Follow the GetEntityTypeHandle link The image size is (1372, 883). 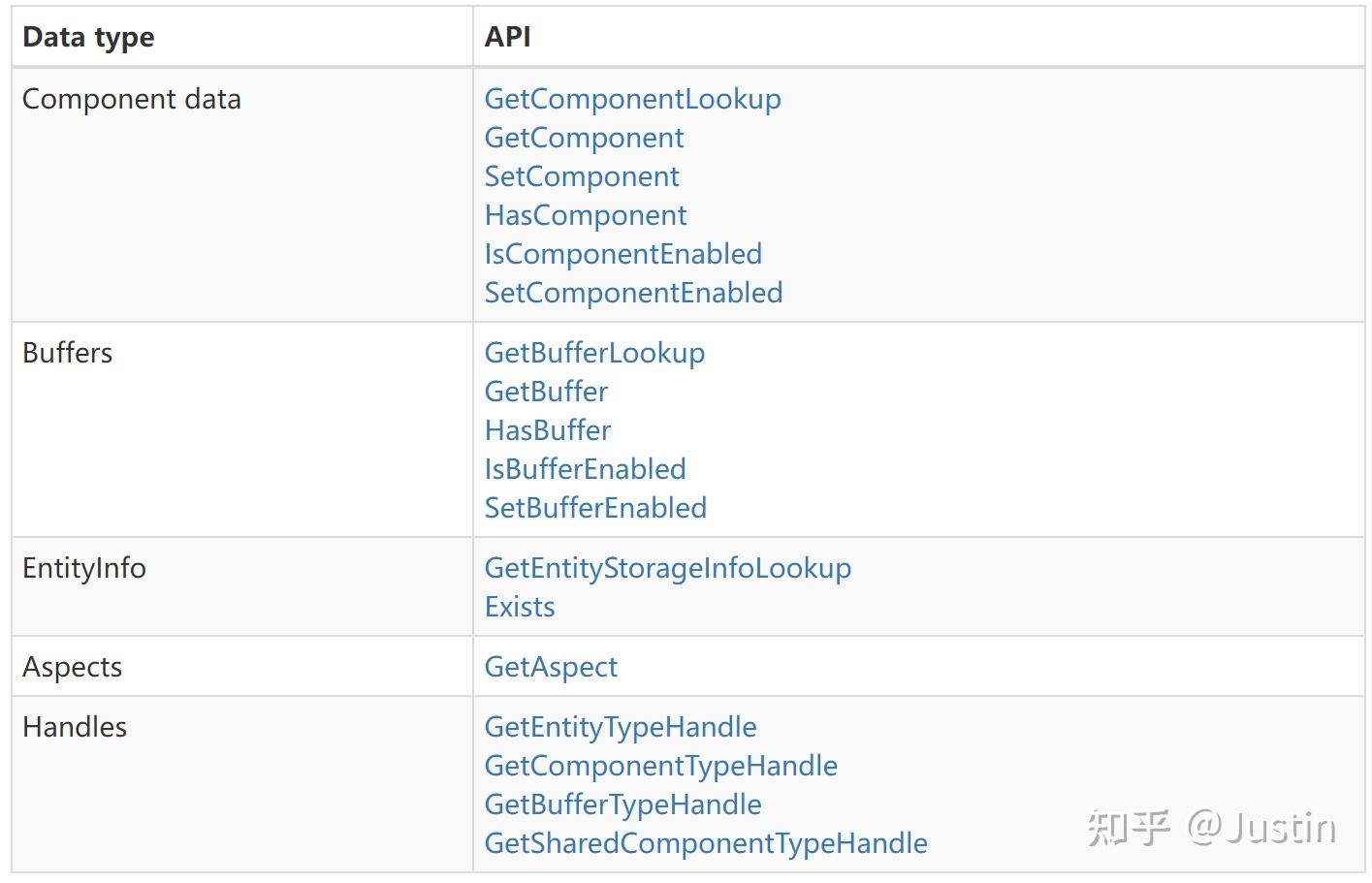(621, 727)
